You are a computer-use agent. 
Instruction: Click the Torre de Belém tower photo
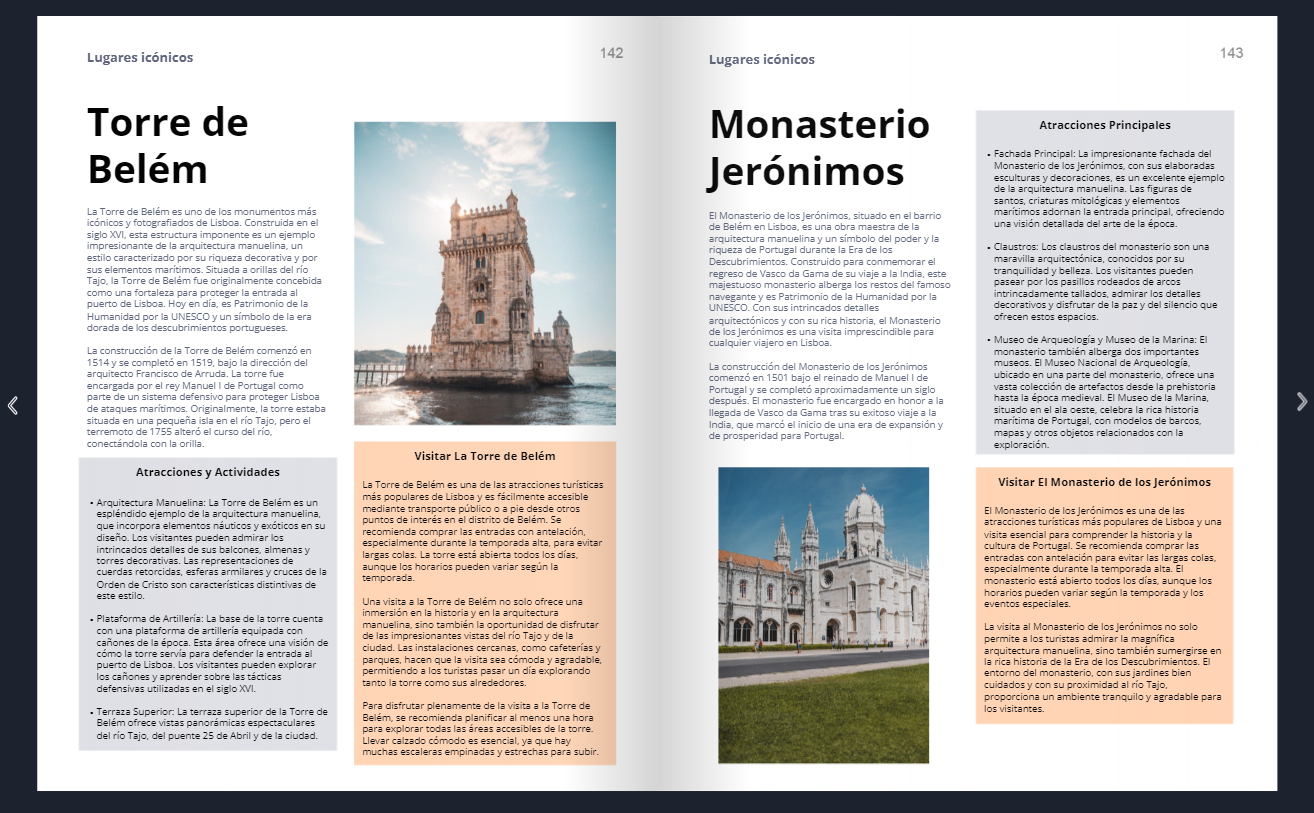pos(485,273)
